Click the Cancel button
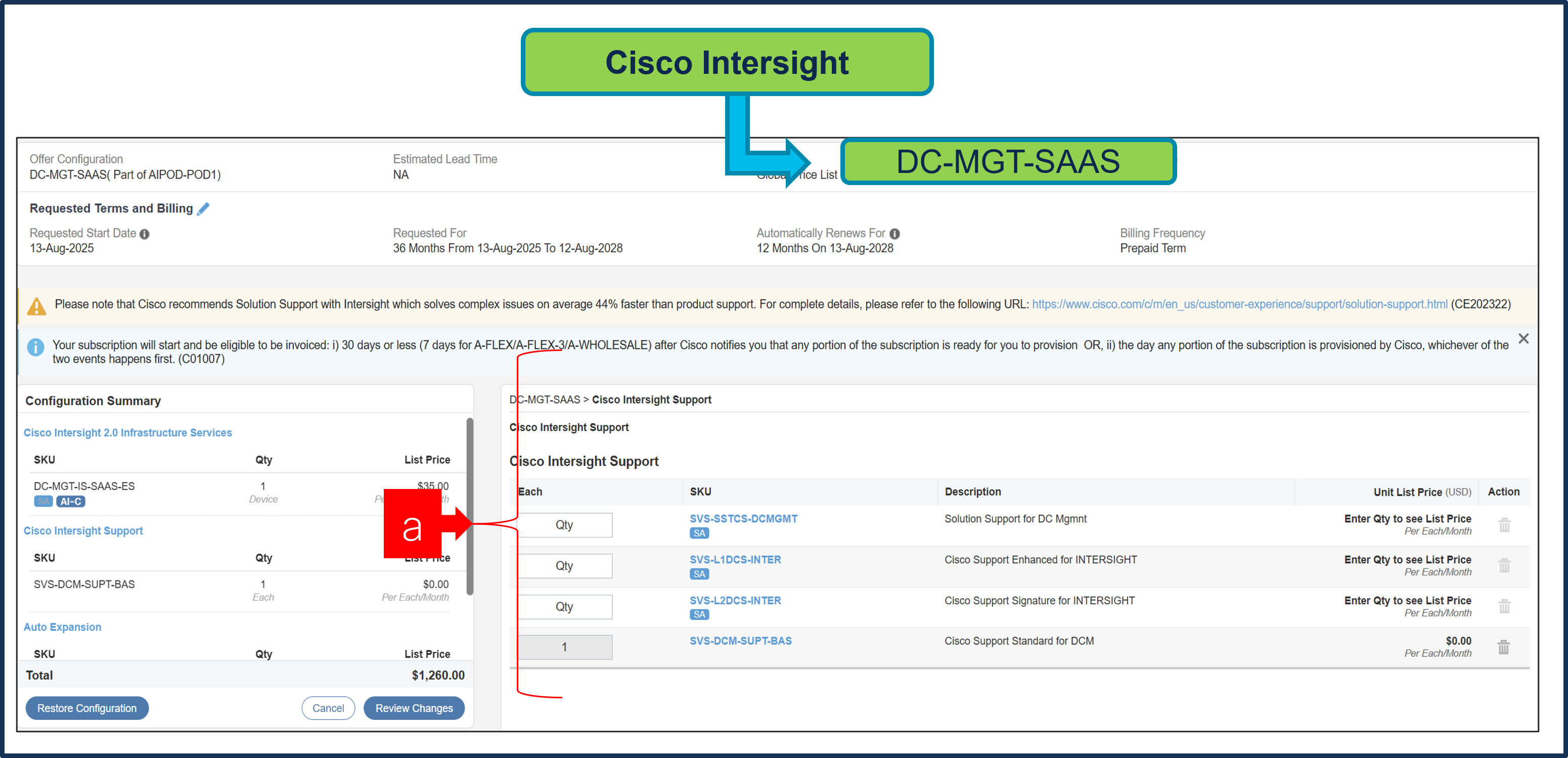 [328, 708]
